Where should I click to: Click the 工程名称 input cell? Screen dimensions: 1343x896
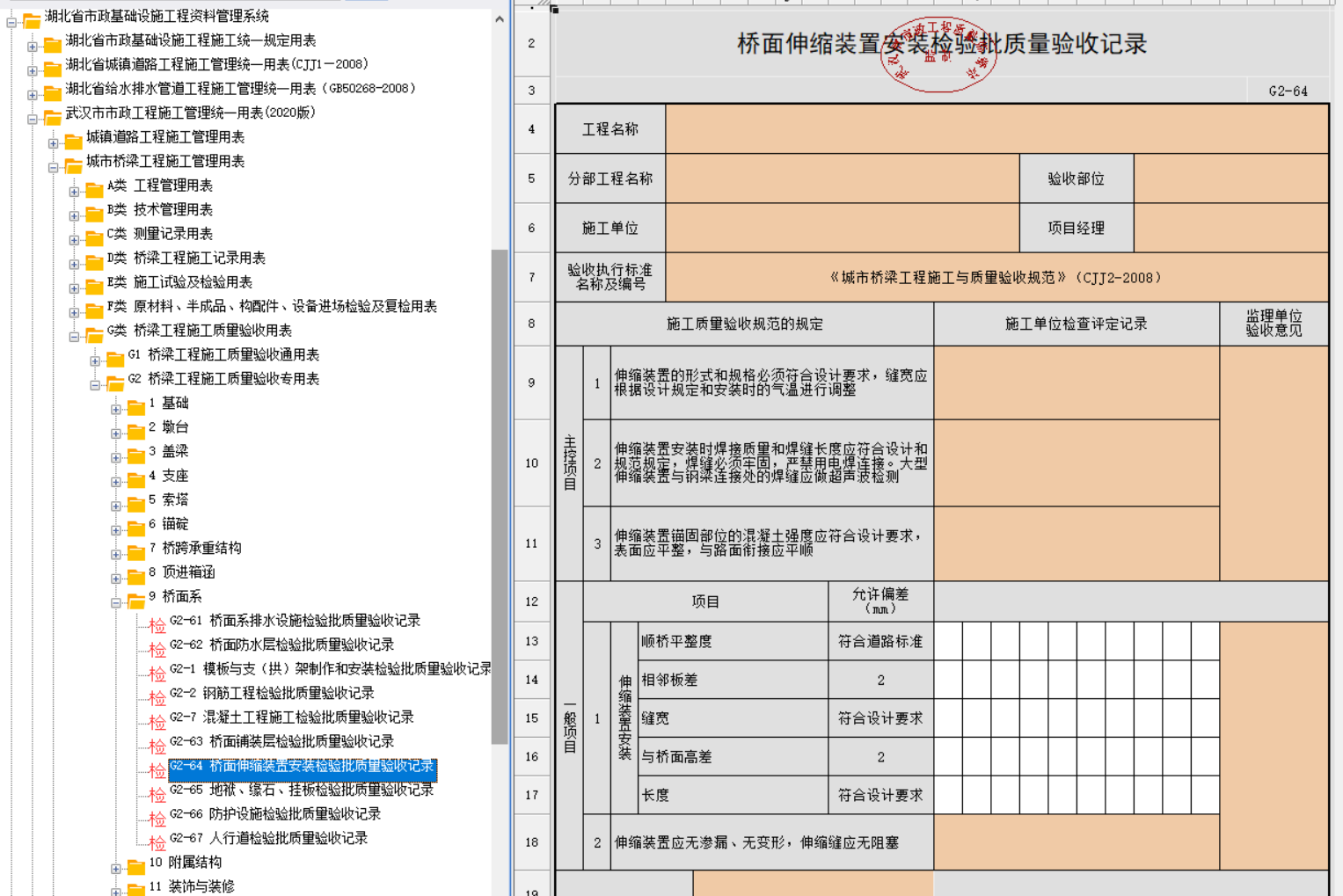(x=996, y=129)
